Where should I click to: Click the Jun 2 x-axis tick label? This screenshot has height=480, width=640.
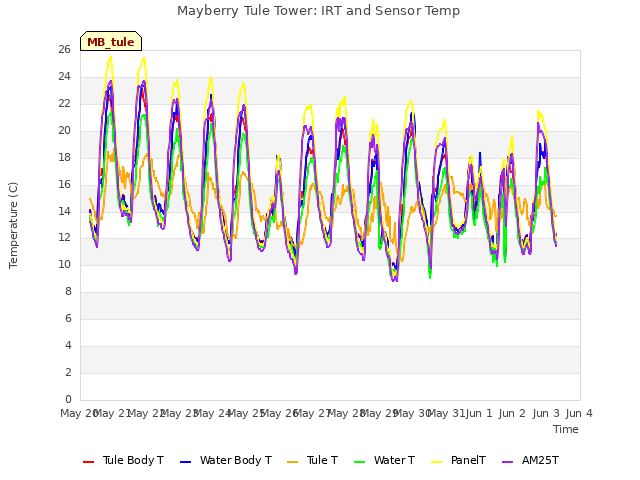click(512, 413)
